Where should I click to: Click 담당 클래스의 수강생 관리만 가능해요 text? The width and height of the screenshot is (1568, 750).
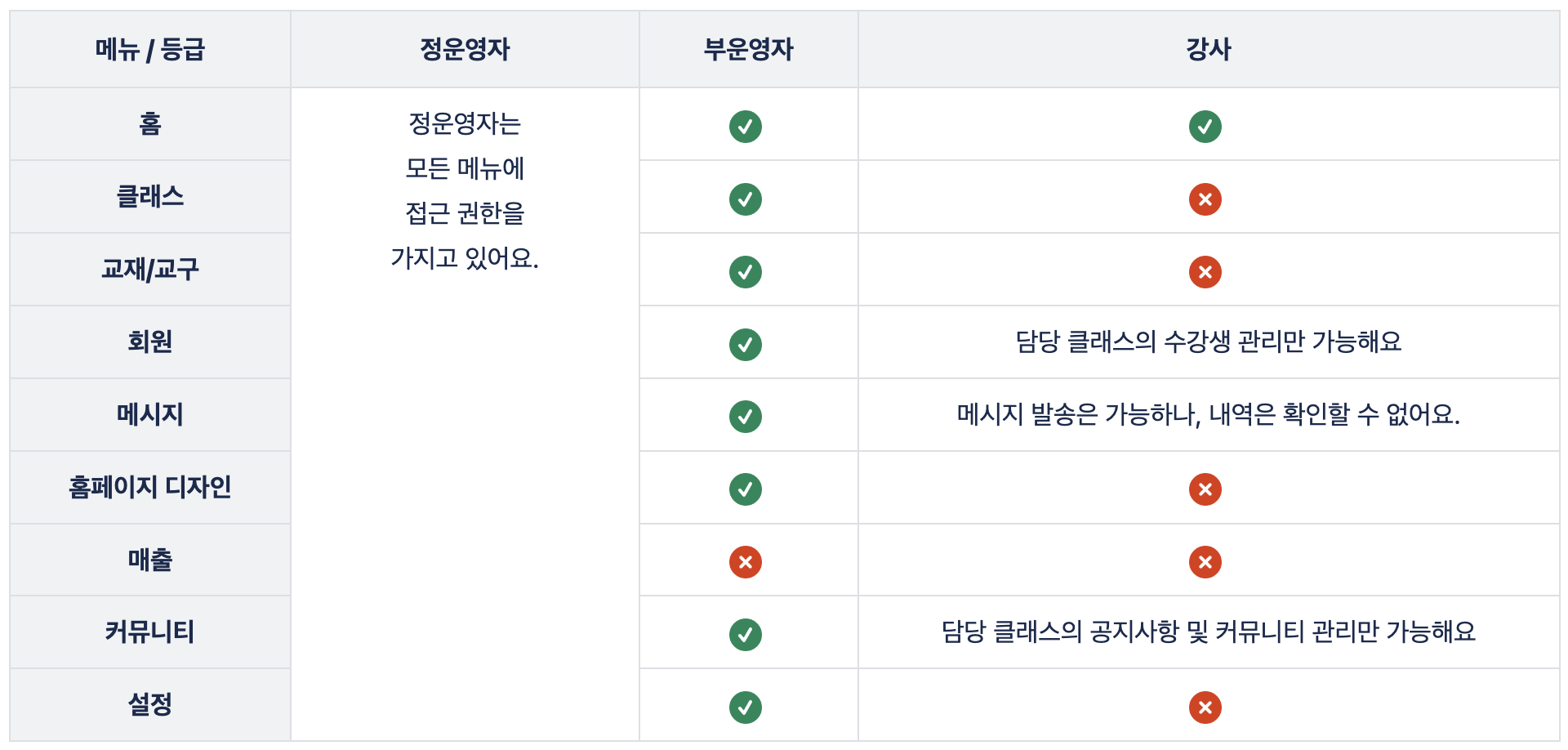point(1208,342)
